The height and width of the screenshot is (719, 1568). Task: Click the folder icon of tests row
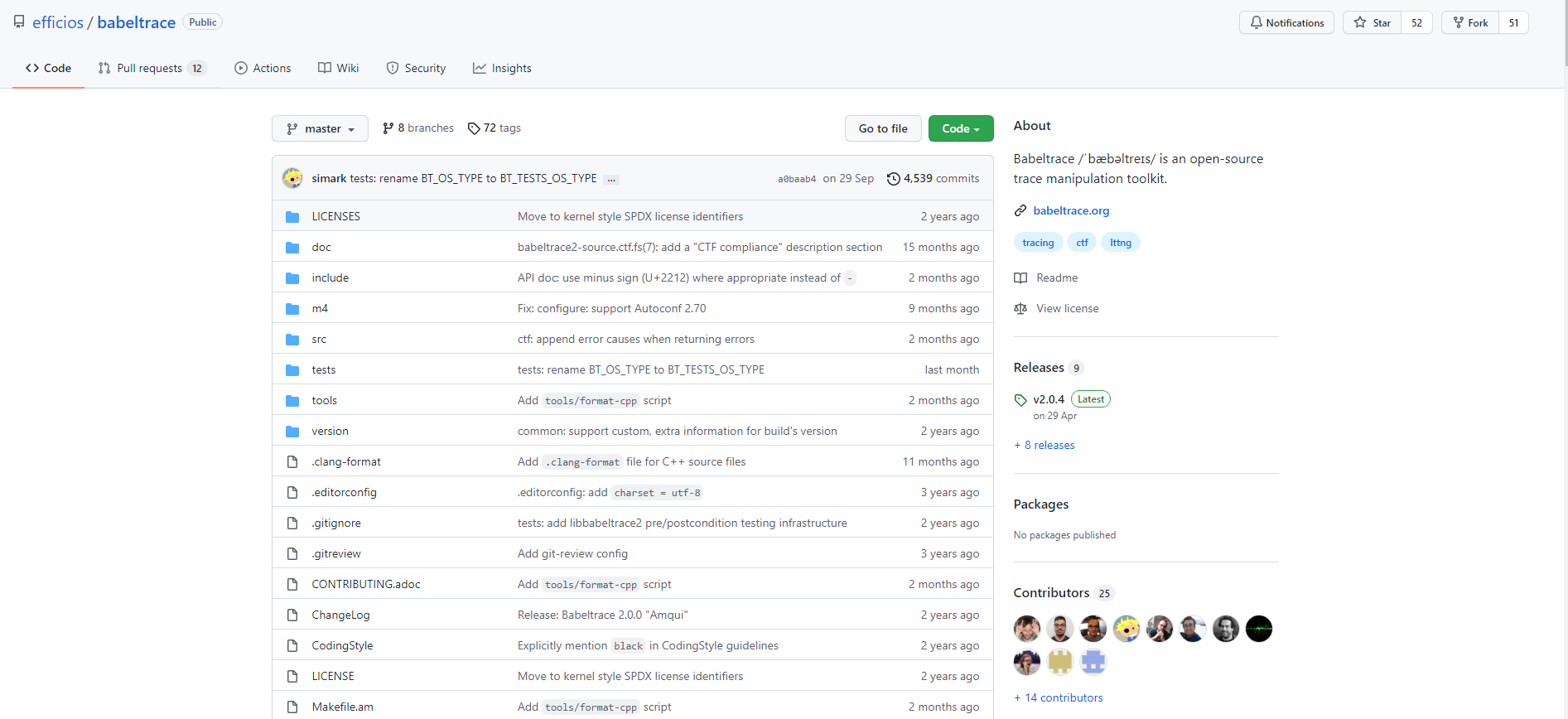pos(292,370)
